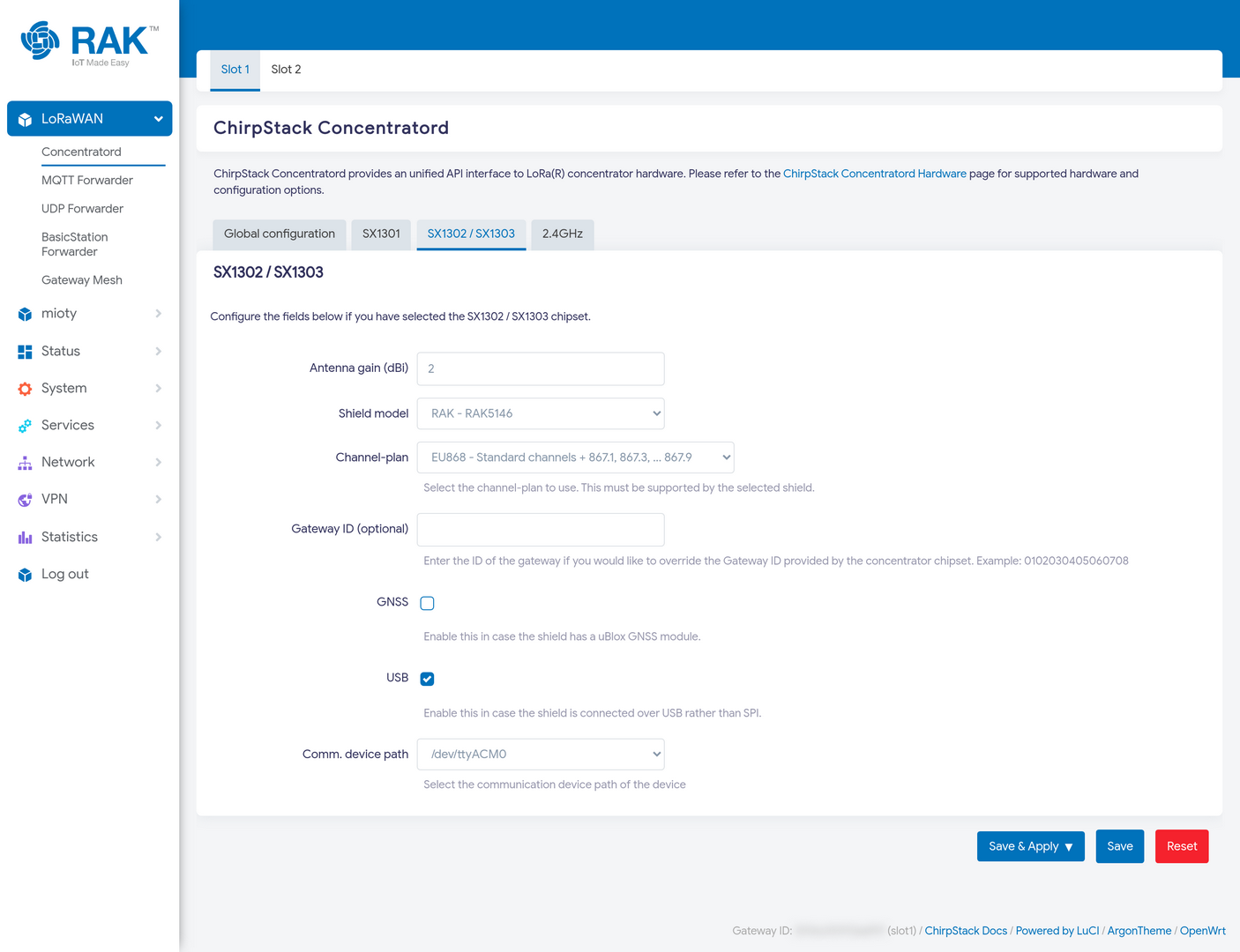
Task: Click the Log out cube icon
Action: point(25,575)
